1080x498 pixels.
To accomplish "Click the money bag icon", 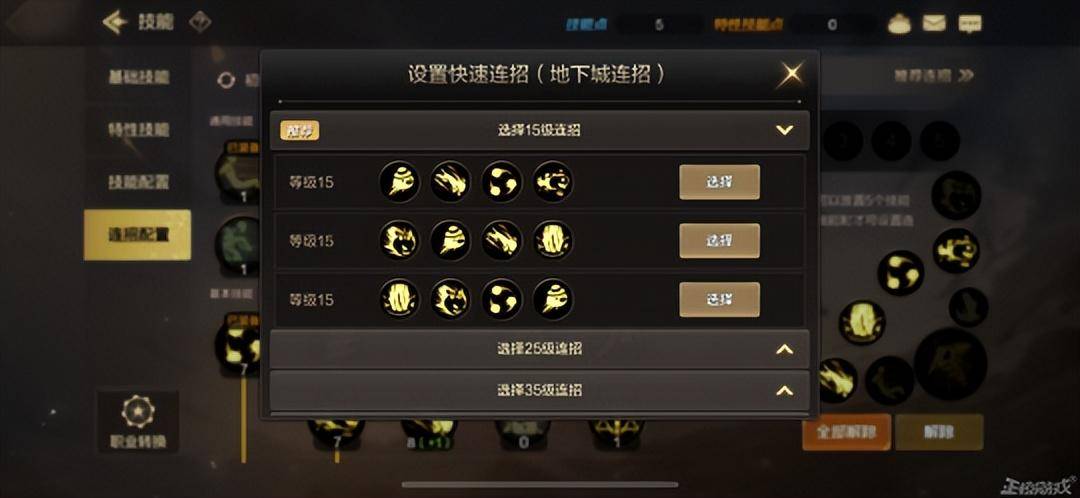I will [899, 23].
